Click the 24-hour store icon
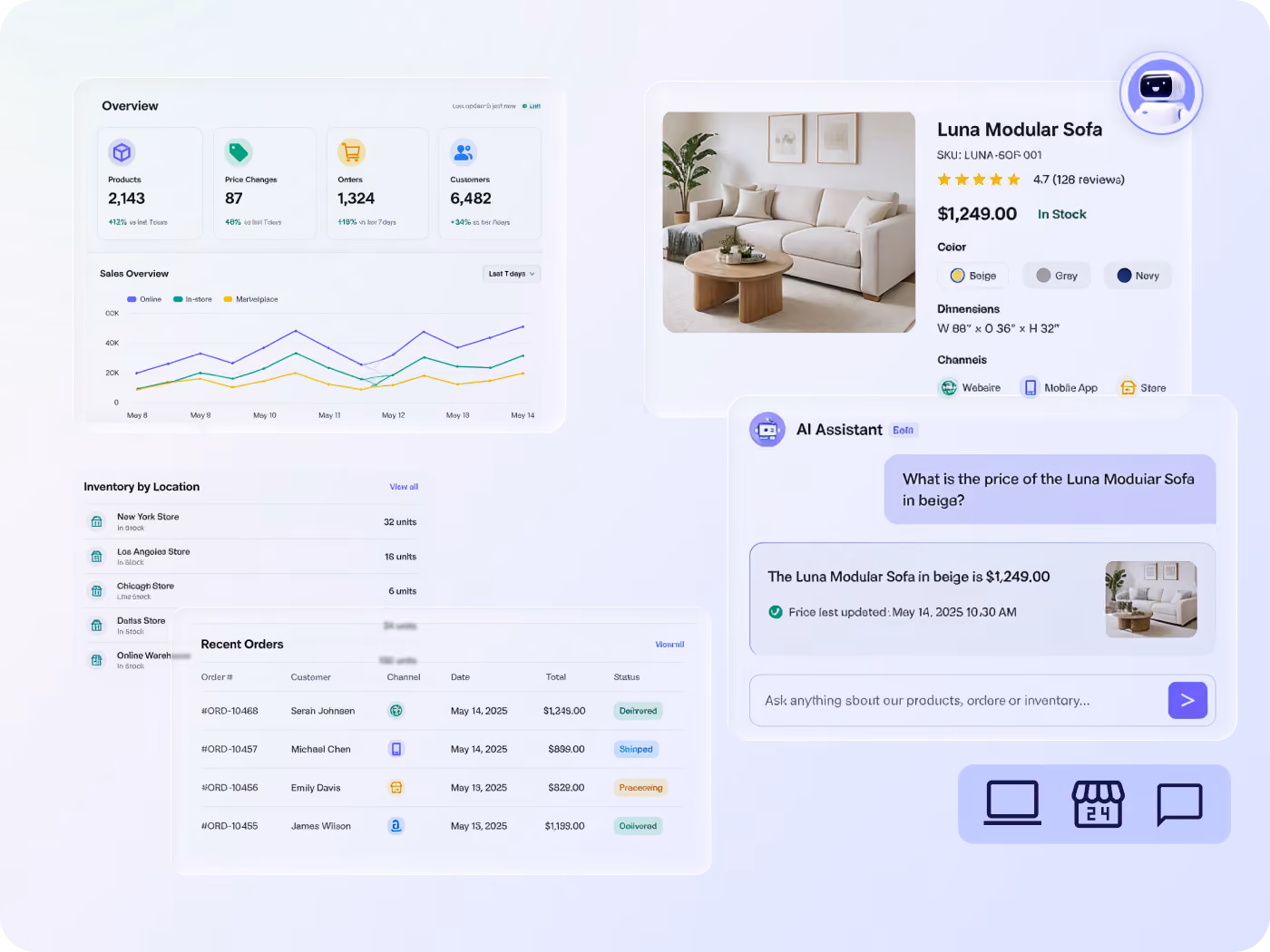 (x=1098, y=803)
